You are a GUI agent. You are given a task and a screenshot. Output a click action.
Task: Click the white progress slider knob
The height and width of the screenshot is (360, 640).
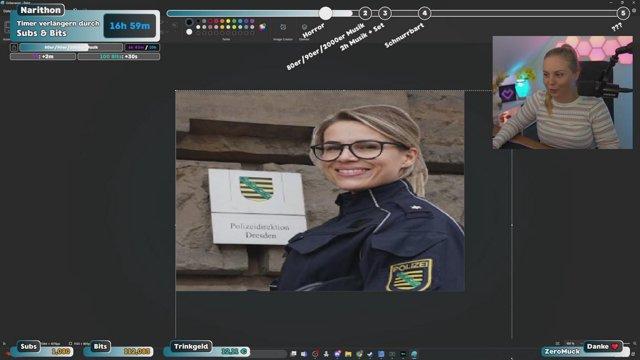pos(325,13)
